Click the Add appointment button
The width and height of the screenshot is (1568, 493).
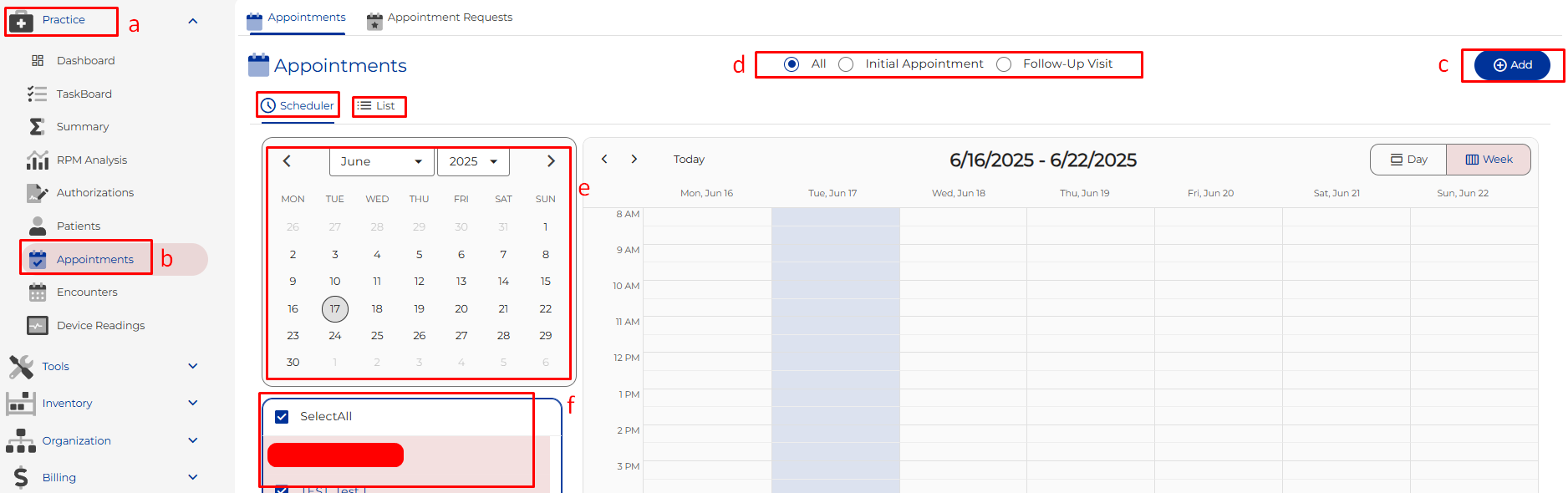coord(1512,65)
